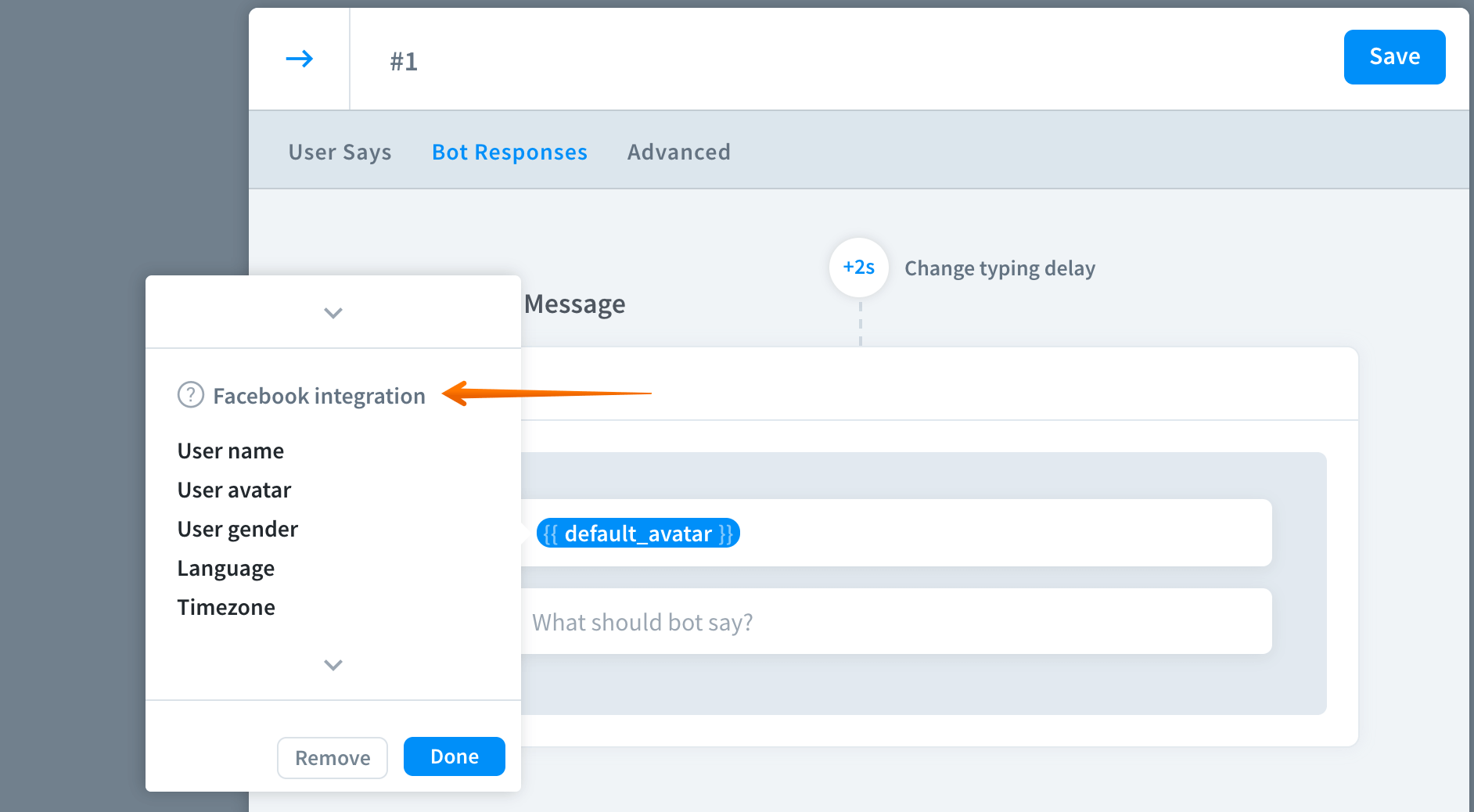
Task: Click the Remove button
Action: click(333, 758)
